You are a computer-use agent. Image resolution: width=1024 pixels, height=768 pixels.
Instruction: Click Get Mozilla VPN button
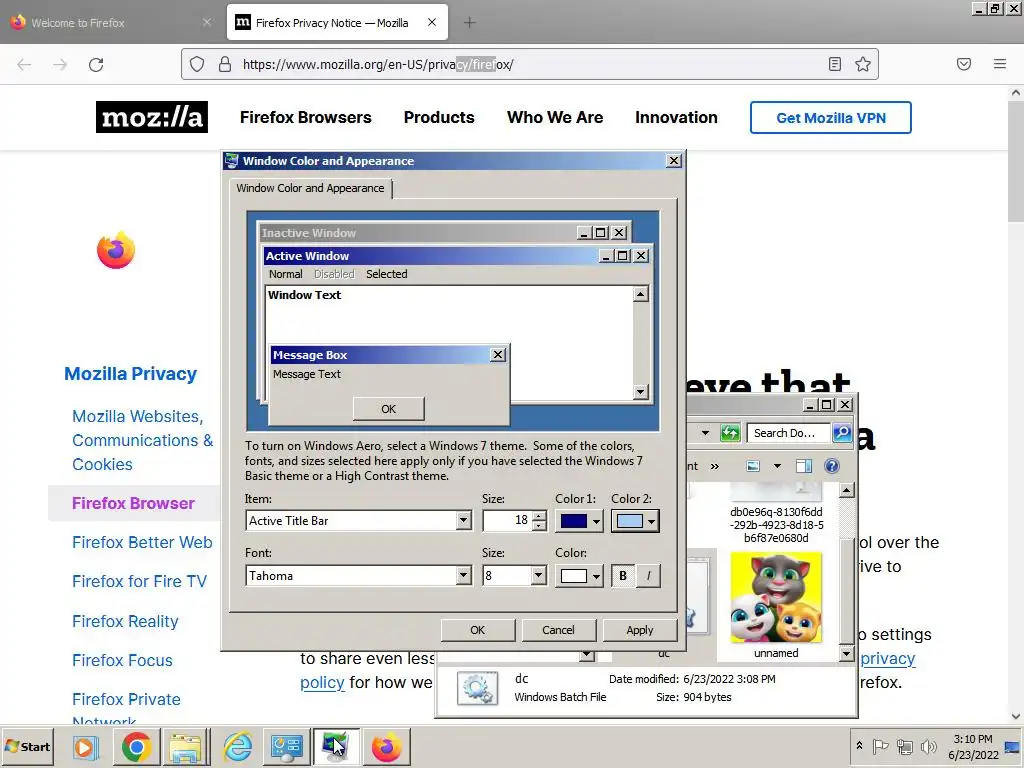coord(831,118)
